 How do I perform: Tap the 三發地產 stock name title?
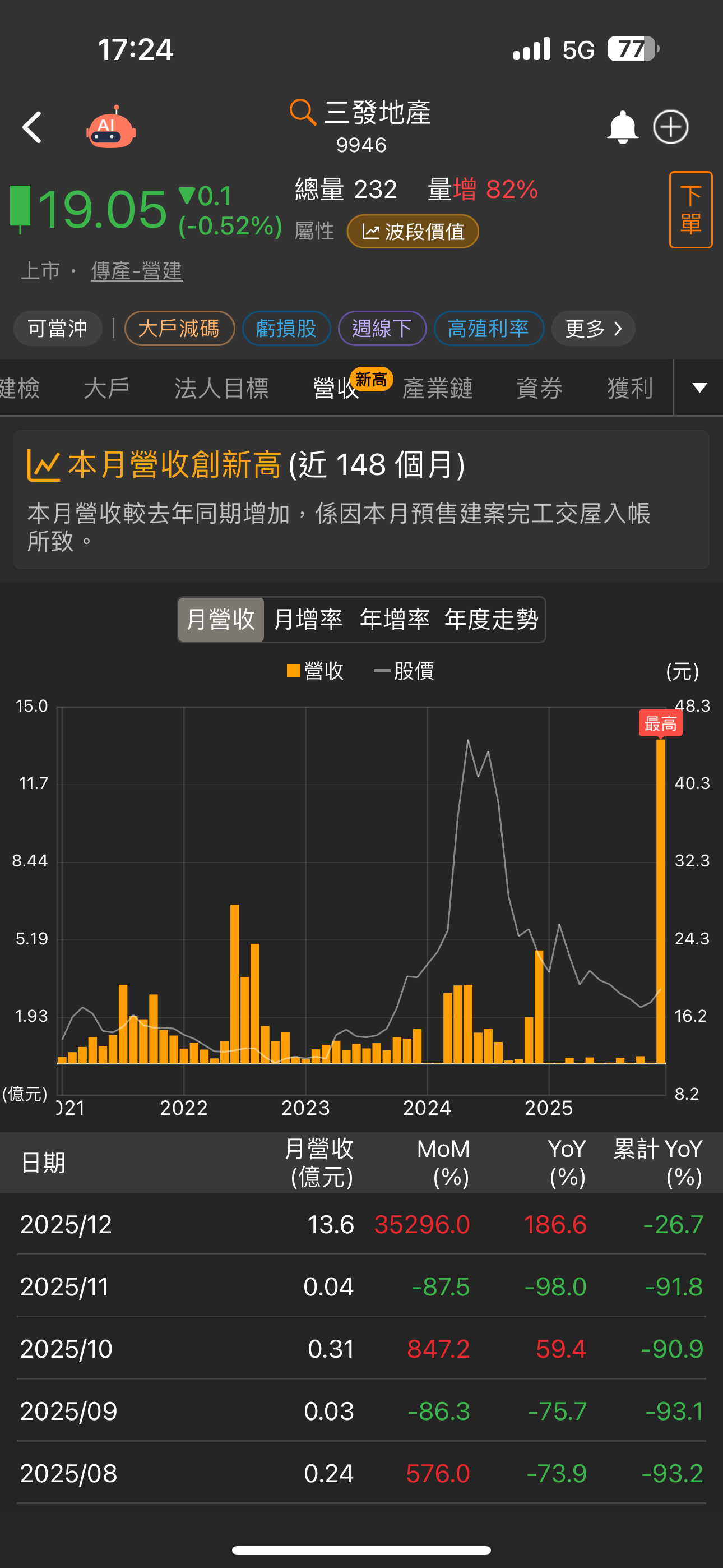[377, 113]
